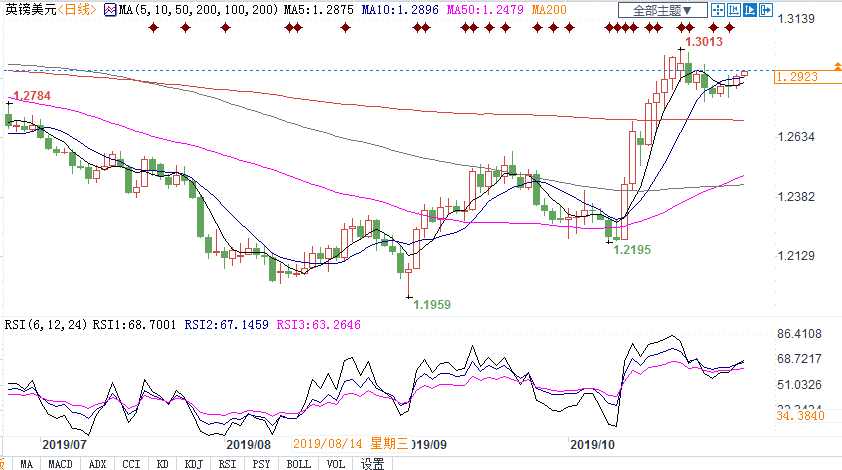Screen dimensions: 842x470
Task: Open the 日线 period selector
Action: click(x=79, y=10)
